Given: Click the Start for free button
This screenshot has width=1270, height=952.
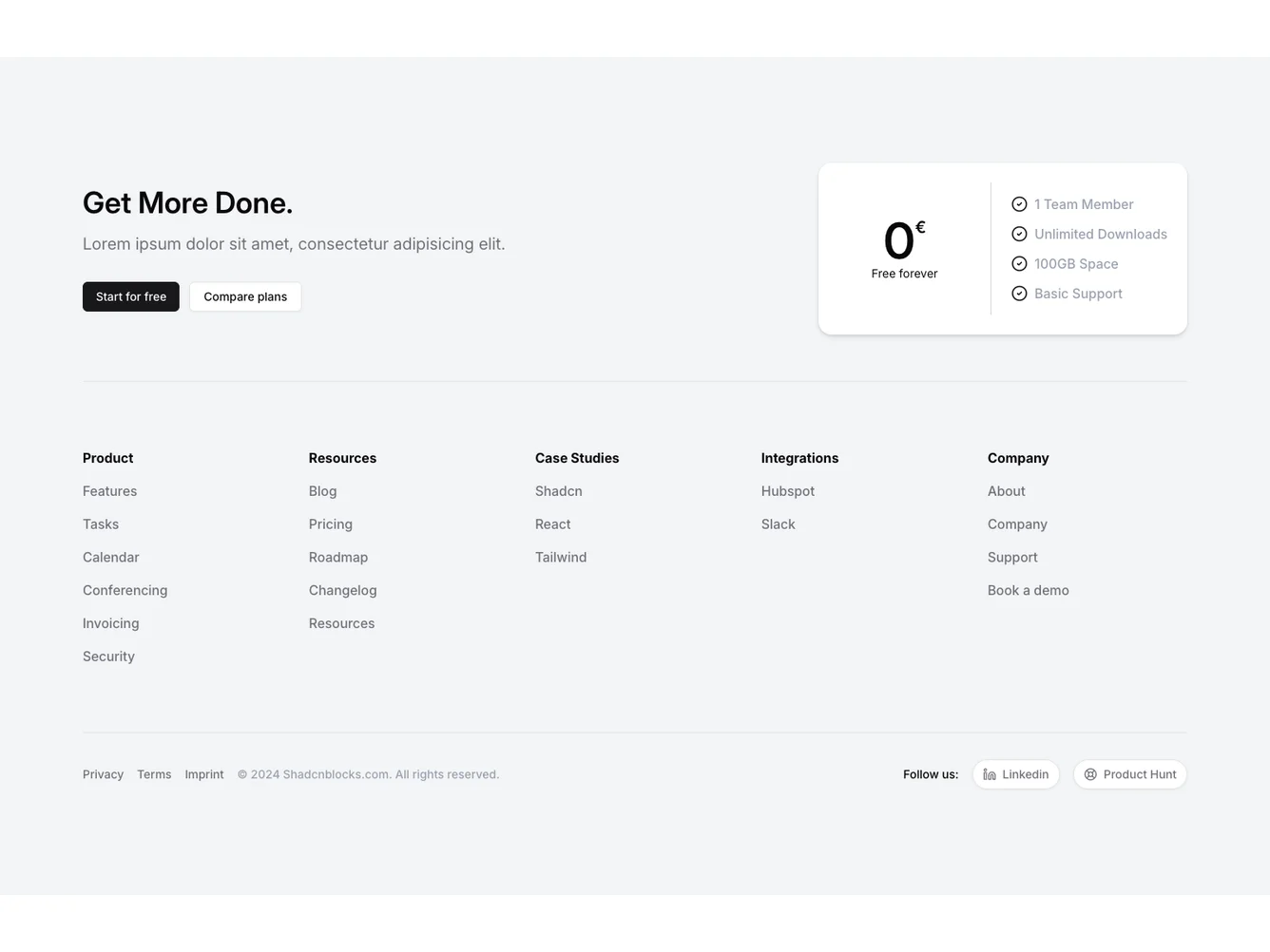Looking at the screenshot, I should click(130, 296).
